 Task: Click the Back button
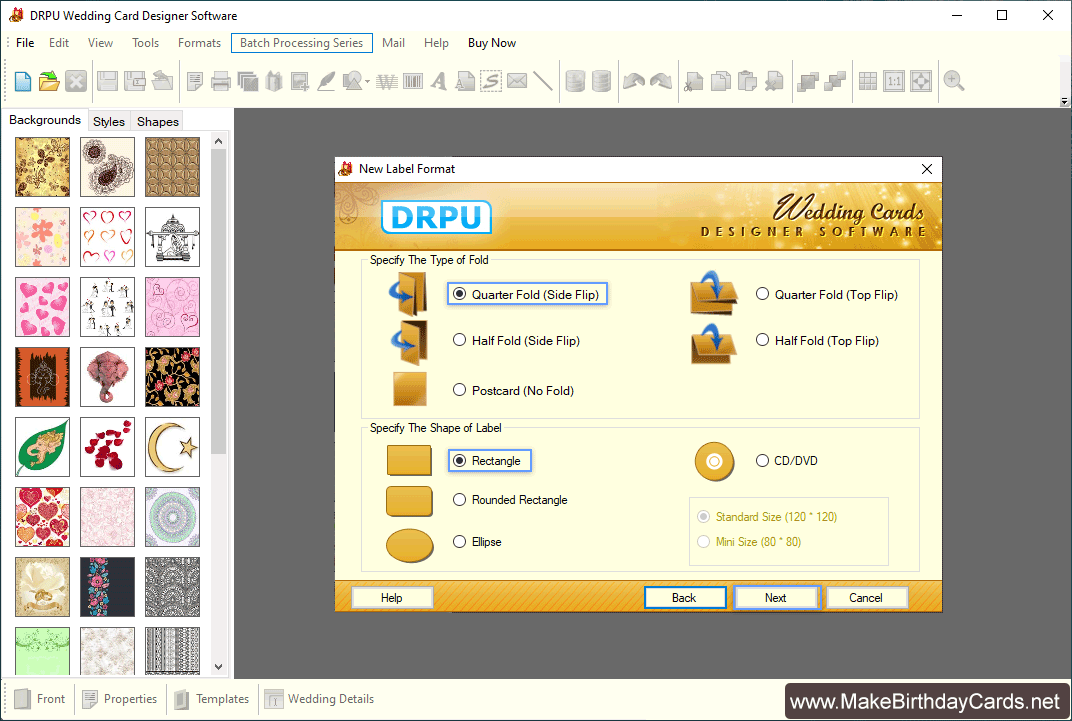[684, 597]
